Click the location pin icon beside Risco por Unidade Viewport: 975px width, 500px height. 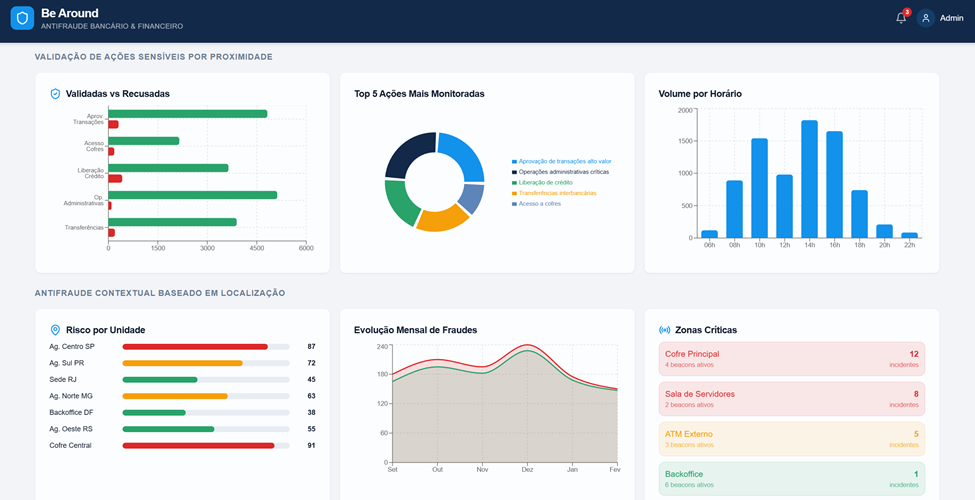[x=55, y=330]
